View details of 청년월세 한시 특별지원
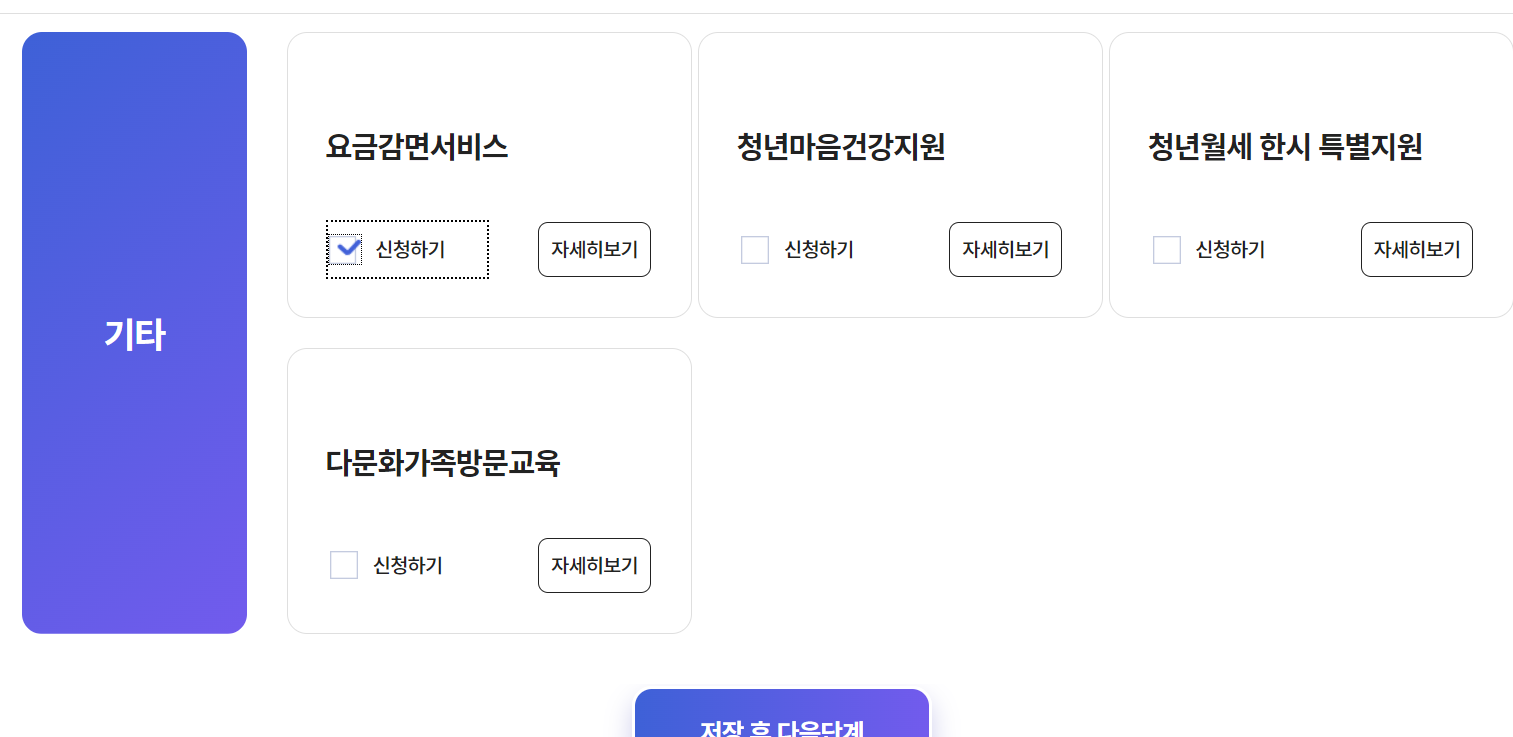Viewport: 1513px width, 737px height. click(x=1416, y=249)
